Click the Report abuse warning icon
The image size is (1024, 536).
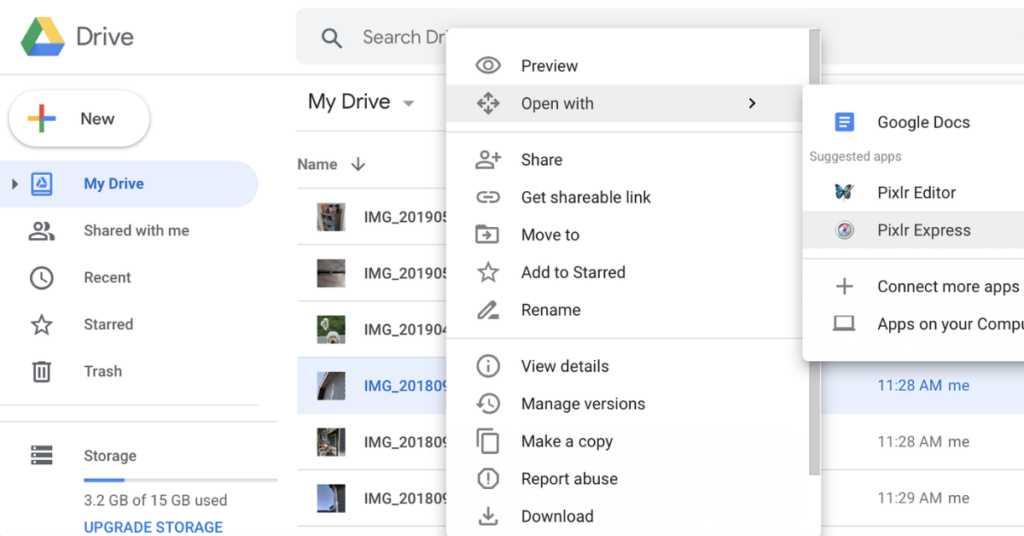[x=488, y=479]
